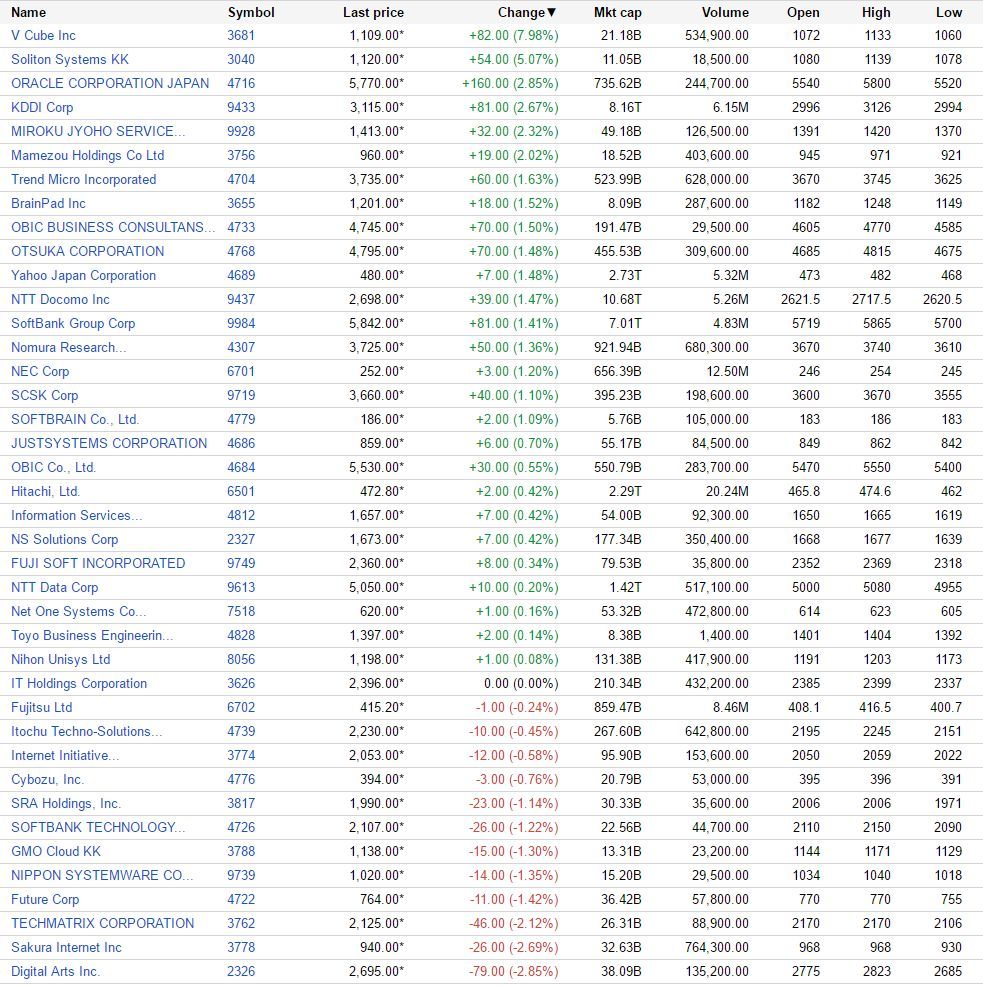Open the Hitachi, Ltd. link
Screen dimensions: 983x986
point(45,491)
